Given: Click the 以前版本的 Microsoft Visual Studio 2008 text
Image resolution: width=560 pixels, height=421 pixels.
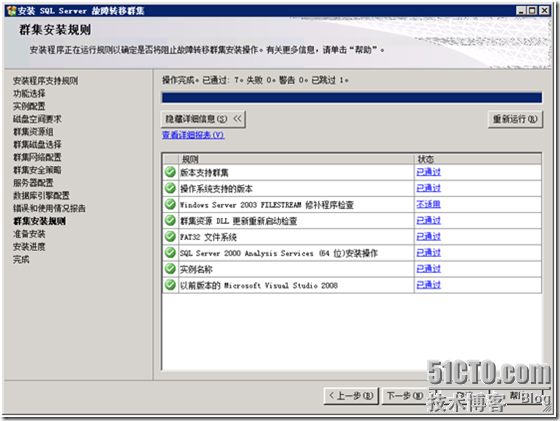Looking at the screenshot, I should 259,286.
